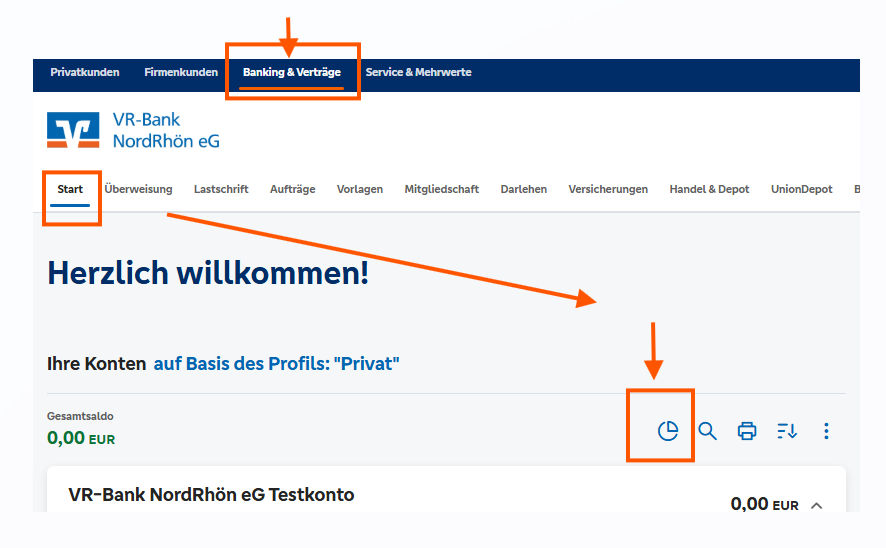Go to the Vorlagen tab

click(360, 189)
